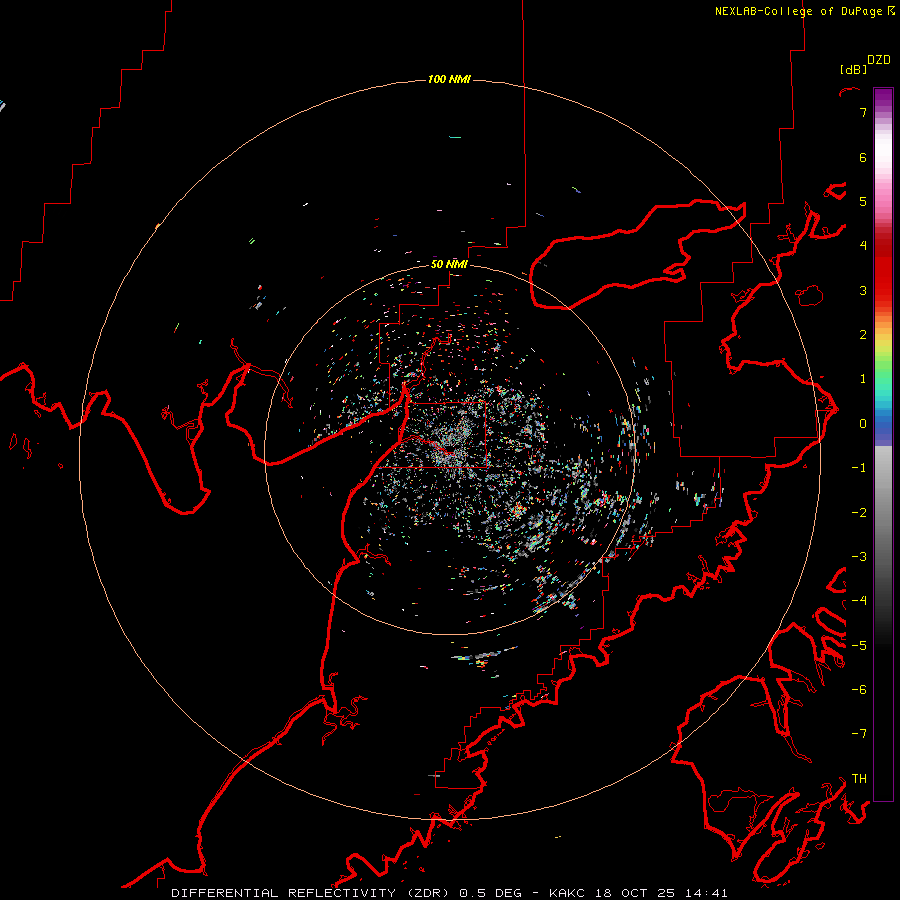Click the "3" value on the color scale
900x900 pixels.
point(863,290)
